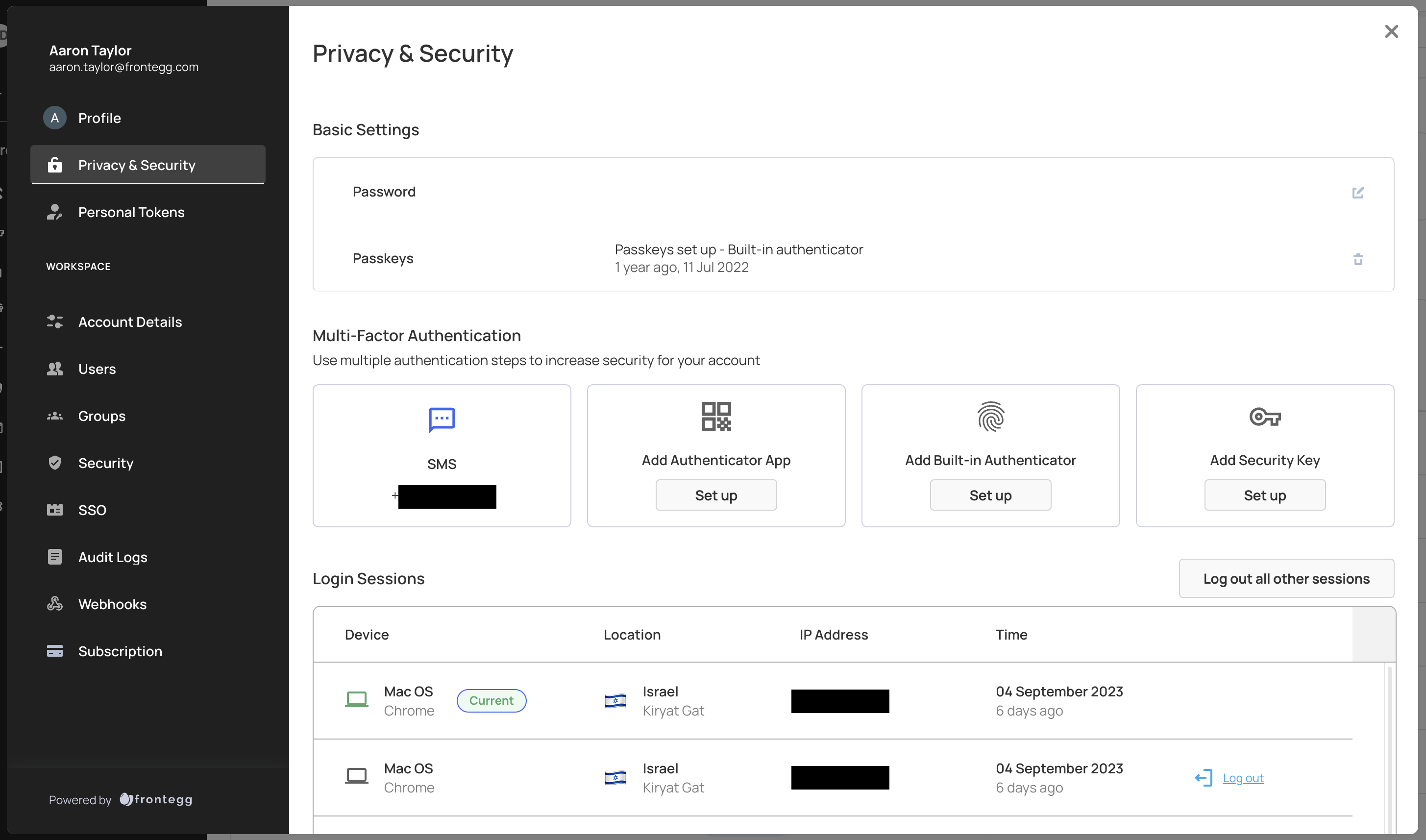Click the login sessions table scrollbar
The image size is (1426, 840).
click(1389, 747)
